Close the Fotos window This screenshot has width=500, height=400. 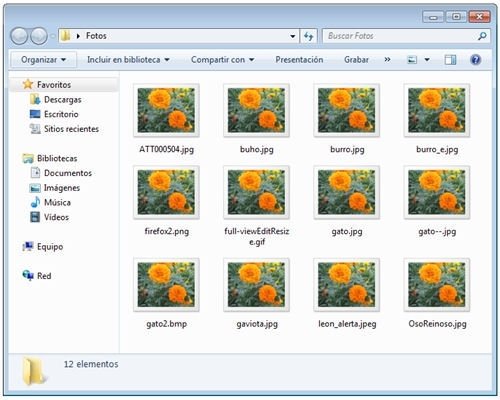coord(479,16)
